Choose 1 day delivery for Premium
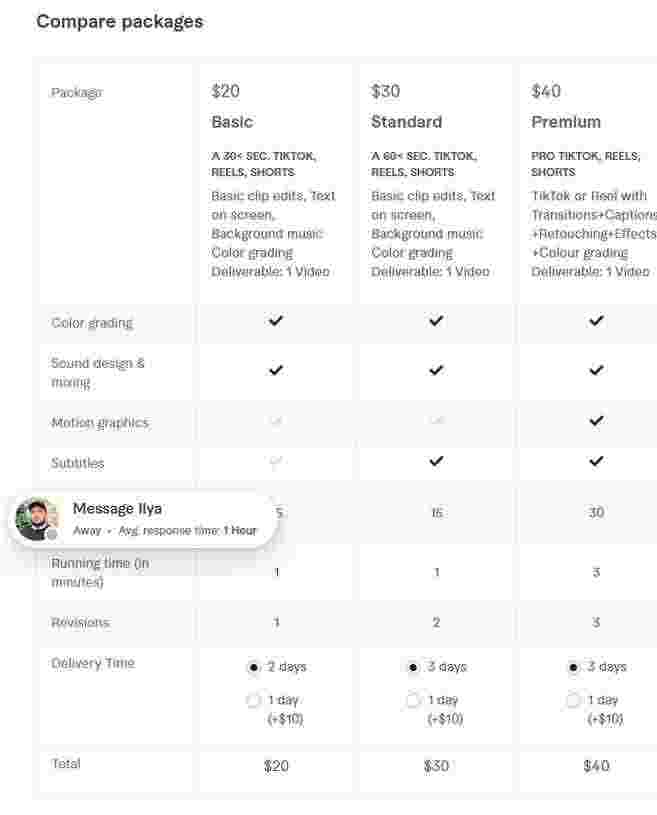 pos(574,700)
